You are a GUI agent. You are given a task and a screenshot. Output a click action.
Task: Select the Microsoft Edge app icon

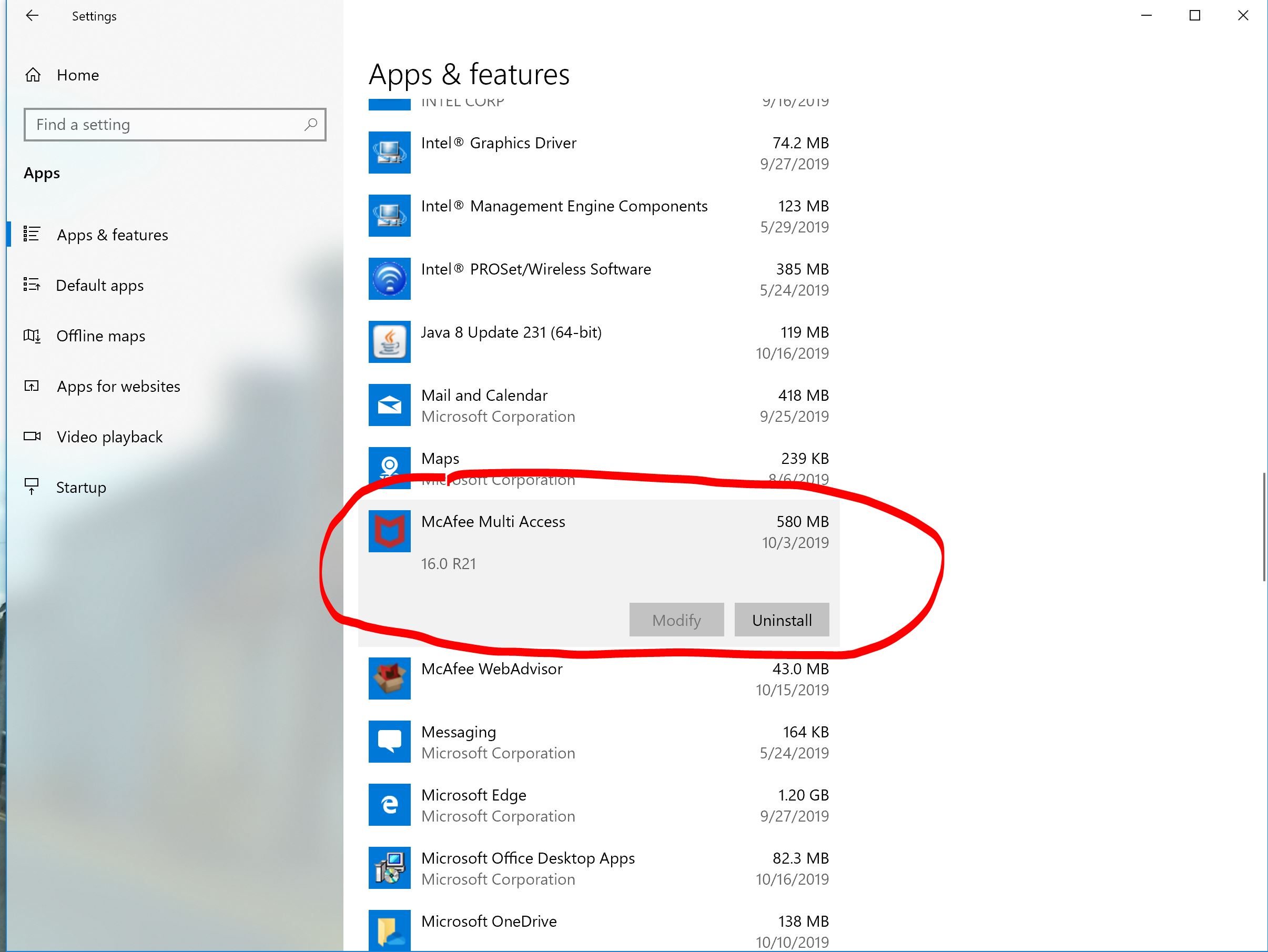pos(389,804)
